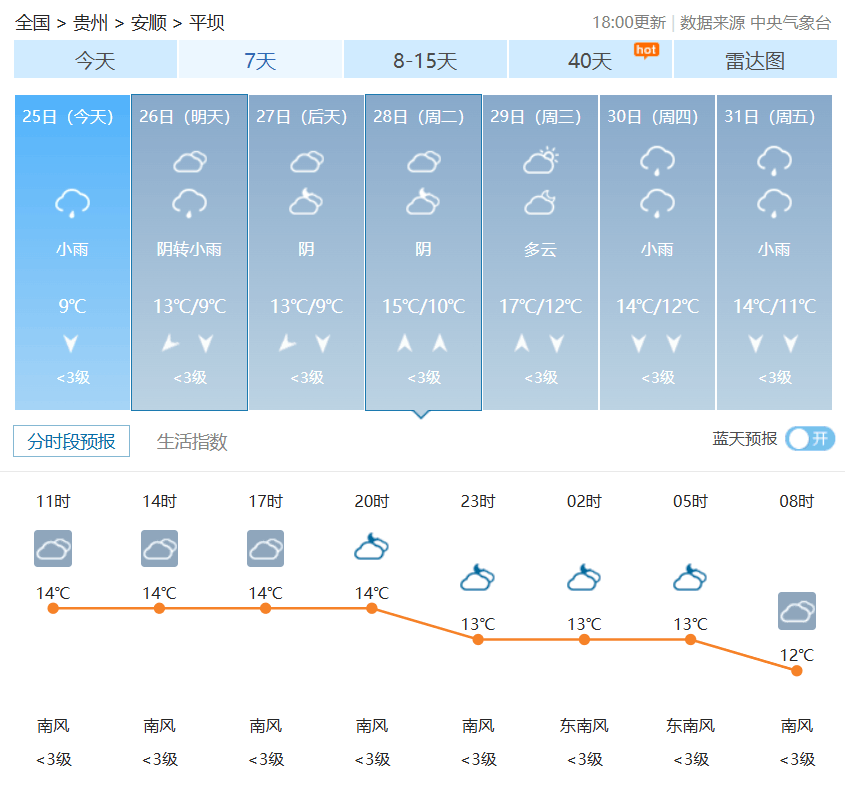The image size is (845, 795).
Task: Click the 20时 hourly night cloud icon
Action: pyautogui.click(x=371, y=547)
